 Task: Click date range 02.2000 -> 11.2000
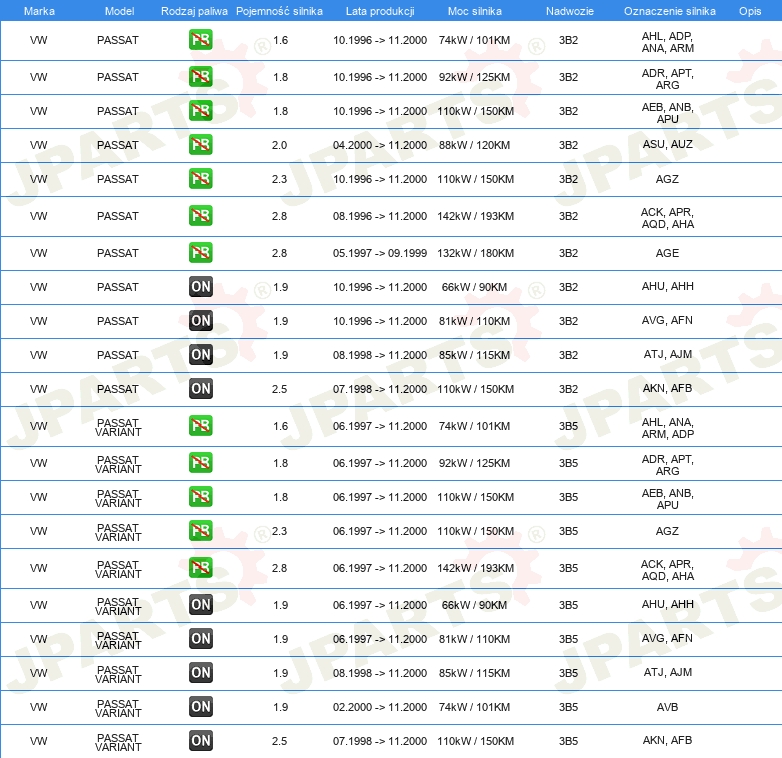[380, 707]
